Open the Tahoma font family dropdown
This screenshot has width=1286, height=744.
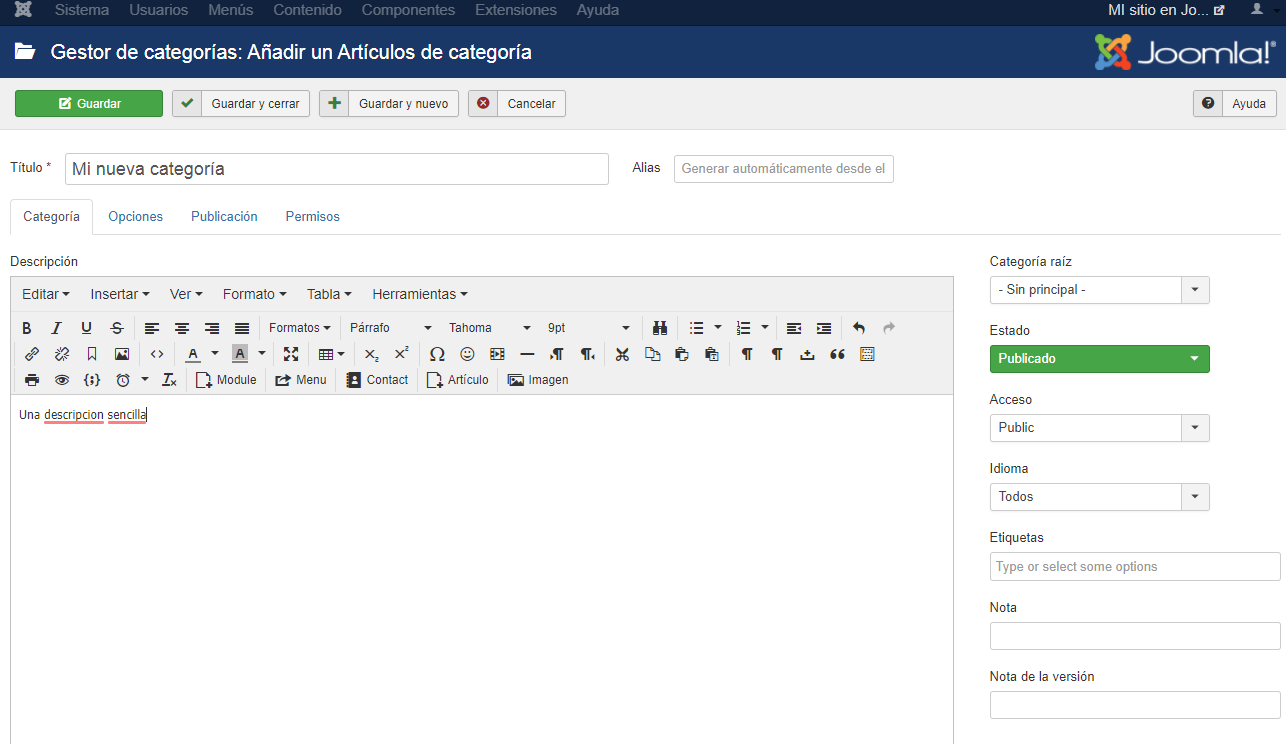pos(489,328)
